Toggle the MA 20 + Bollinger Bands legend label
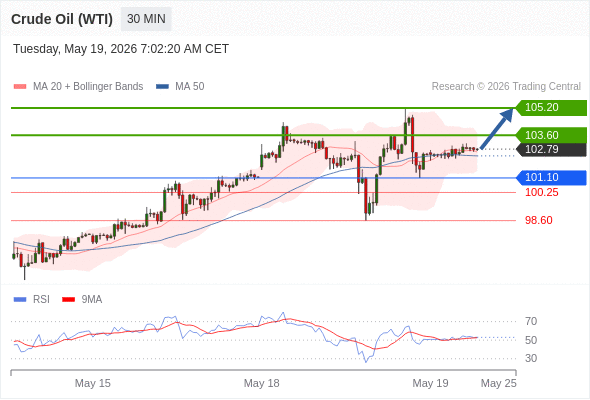590x400 pixels. (88, 87)
